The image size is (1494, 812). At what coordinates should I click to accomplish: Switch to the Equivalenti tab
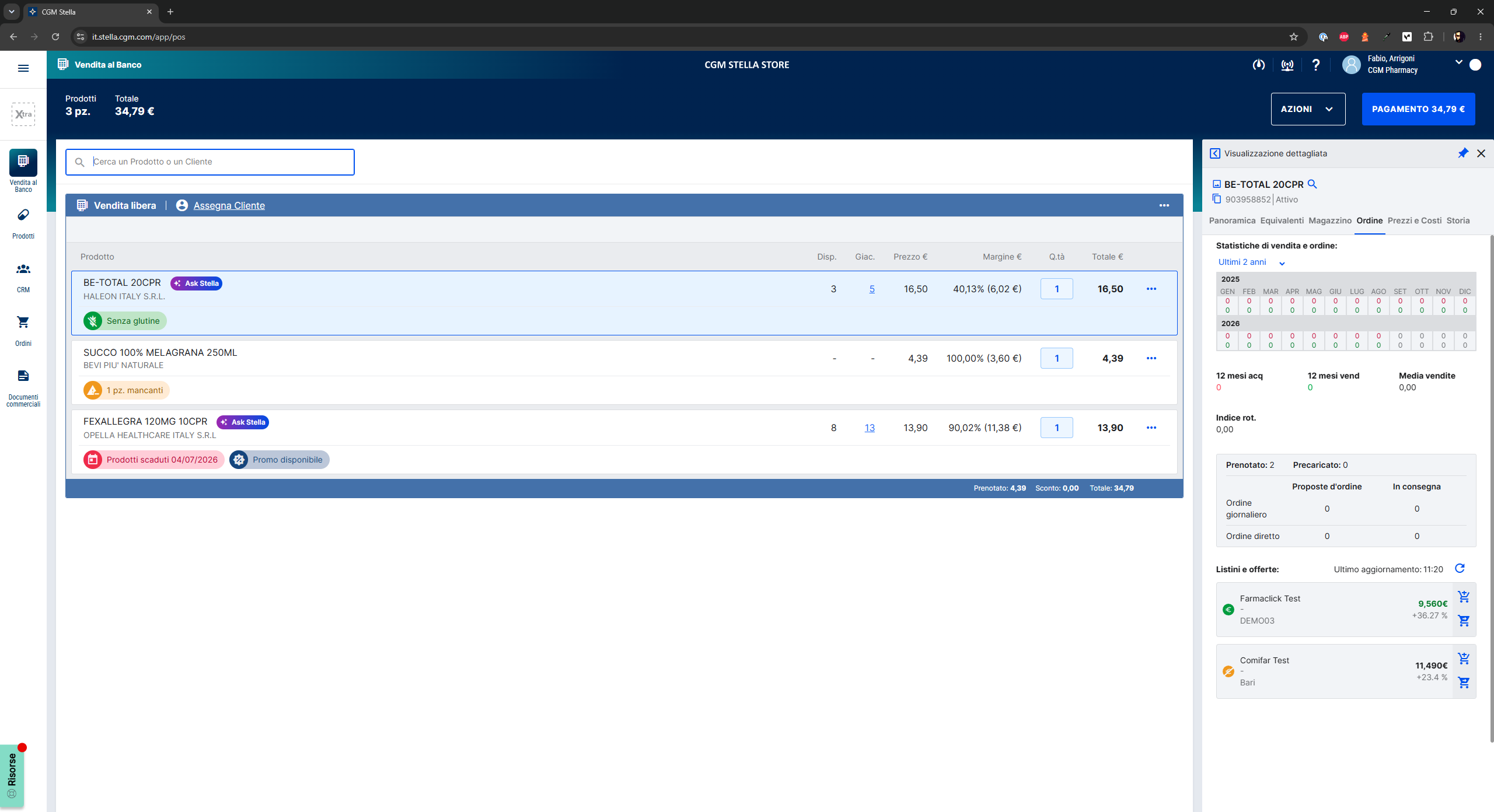coord(1282,220)
